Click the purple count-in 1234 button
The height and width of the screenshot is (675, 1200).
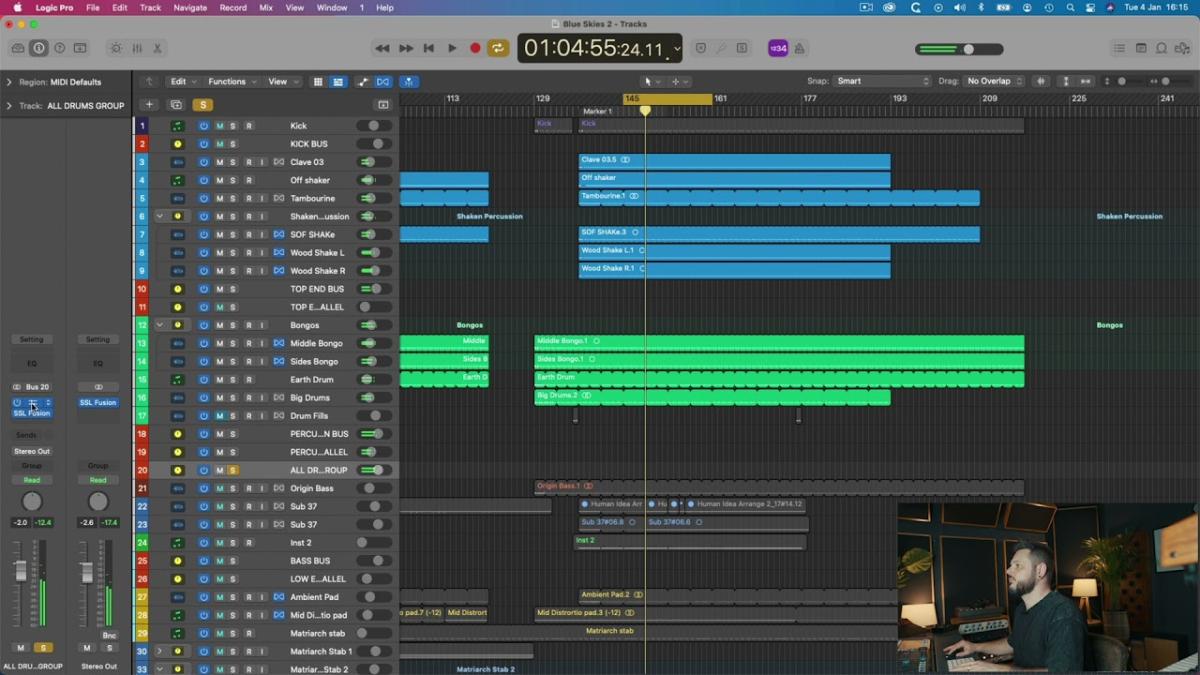tap(778, 48)
